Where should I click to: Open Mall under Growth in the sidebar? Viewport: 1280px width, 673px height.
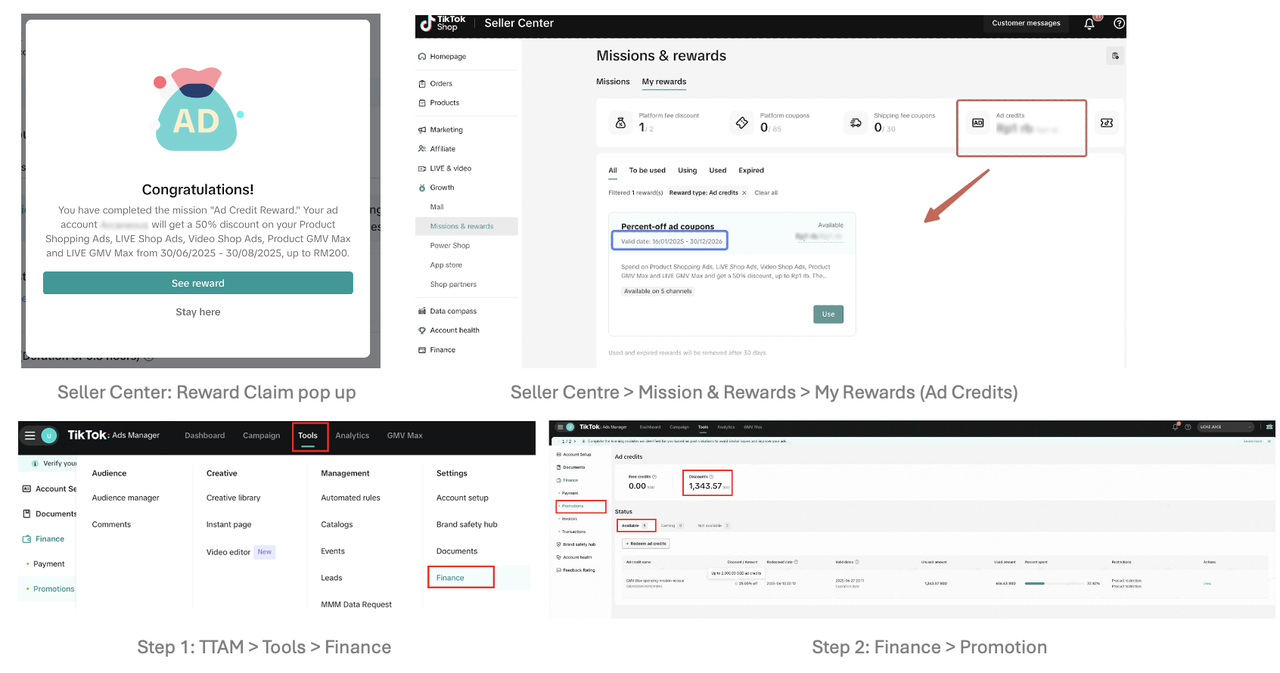[x=437, y=207]
